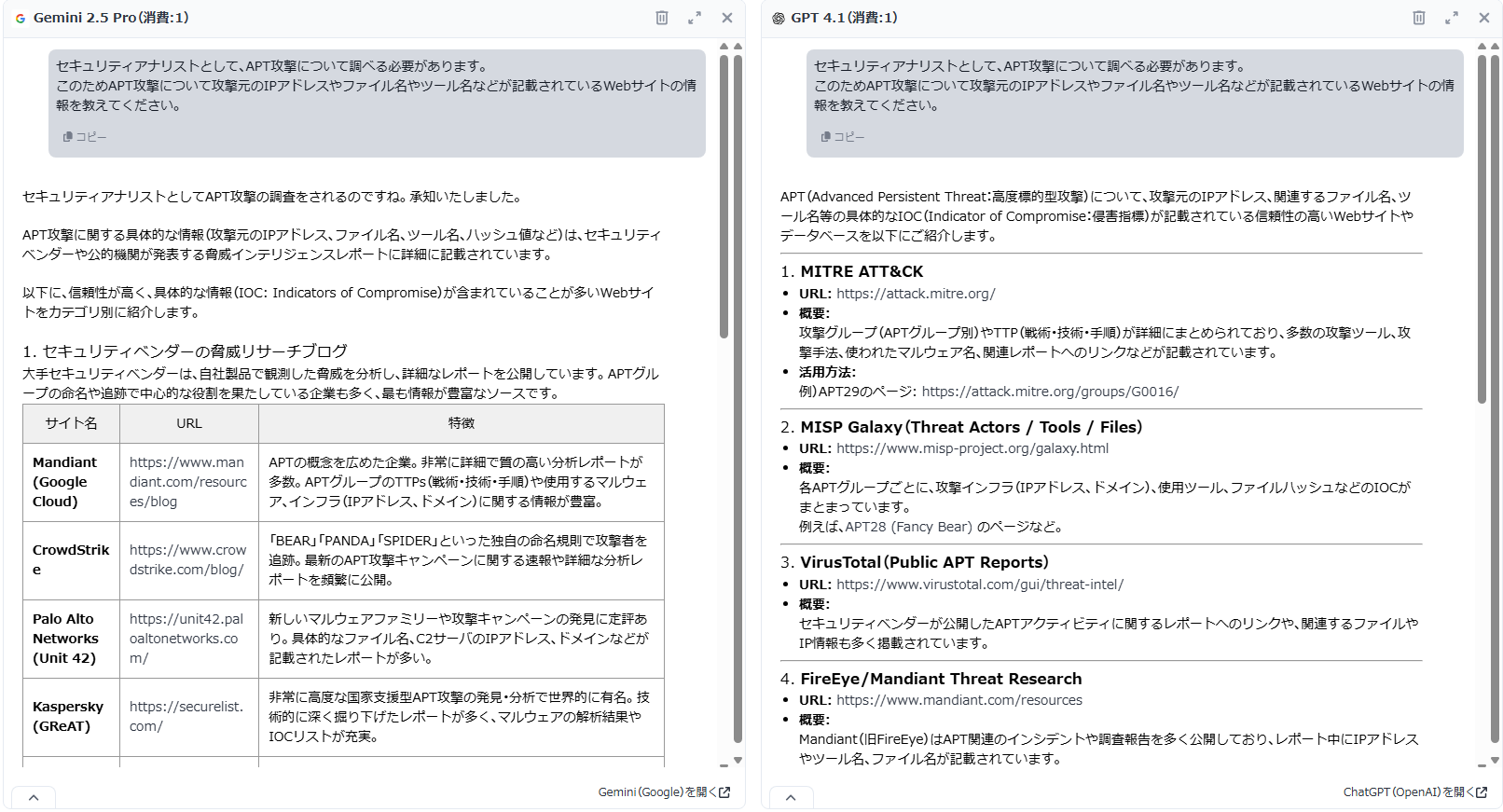Open the attack.mitre.org URL under MITRE ATT&CK
This screenshot has height=812, width=1503.
[x=916, y=294]
